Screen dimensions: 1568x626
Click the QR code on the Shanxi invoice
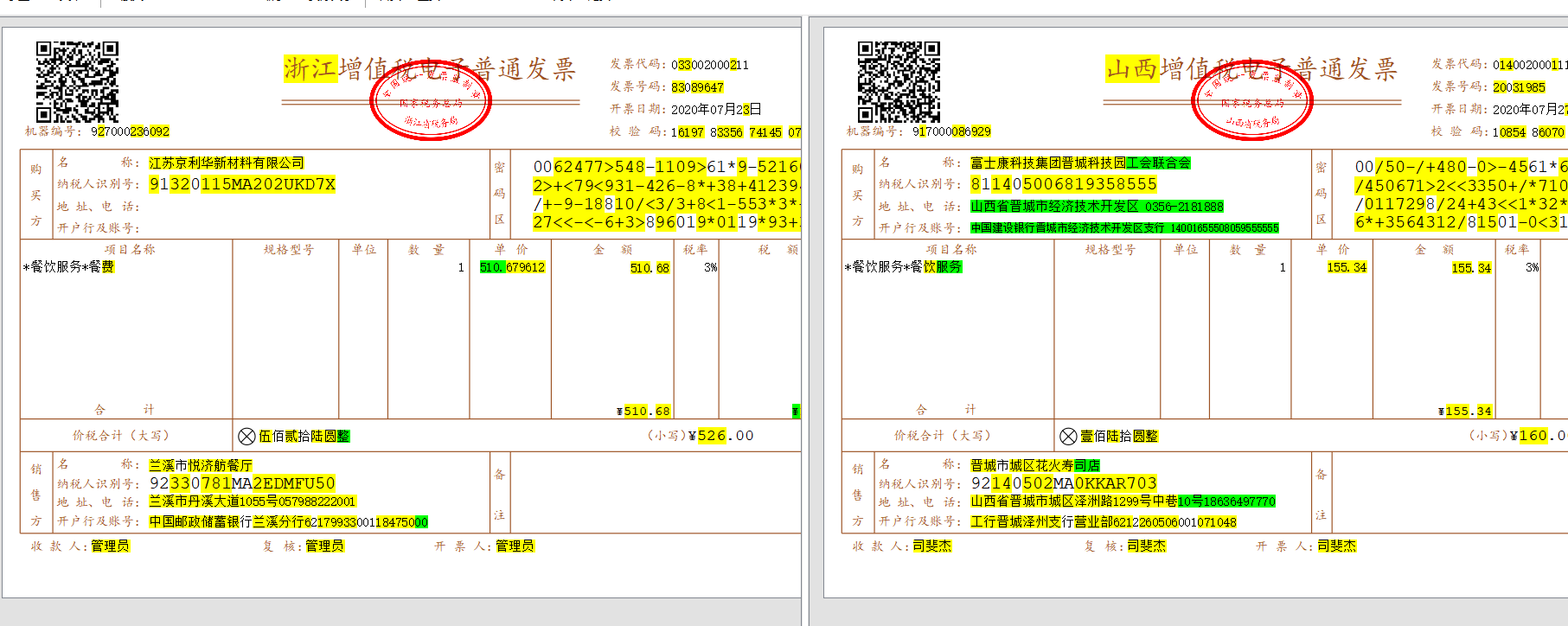pyautogui.click(x=899, y=82)
